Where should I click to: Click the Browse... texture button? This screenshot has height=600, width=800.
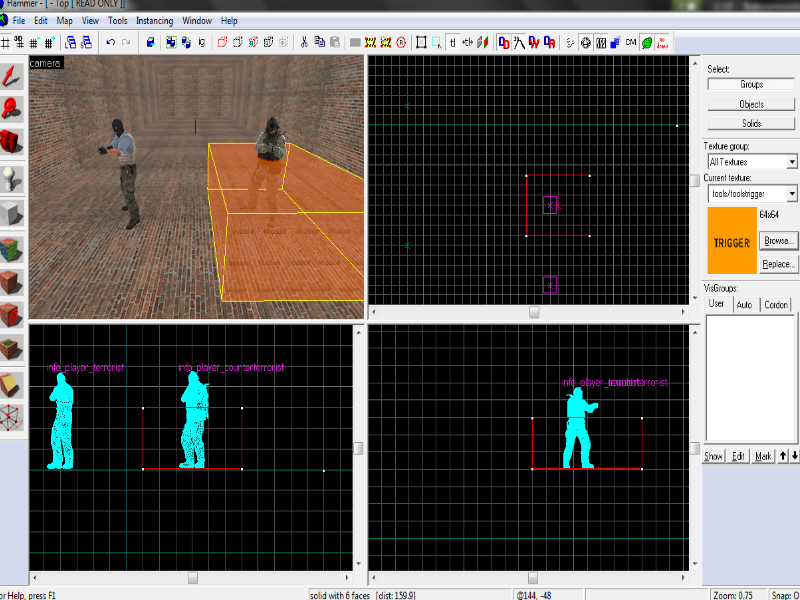[778, 240]
